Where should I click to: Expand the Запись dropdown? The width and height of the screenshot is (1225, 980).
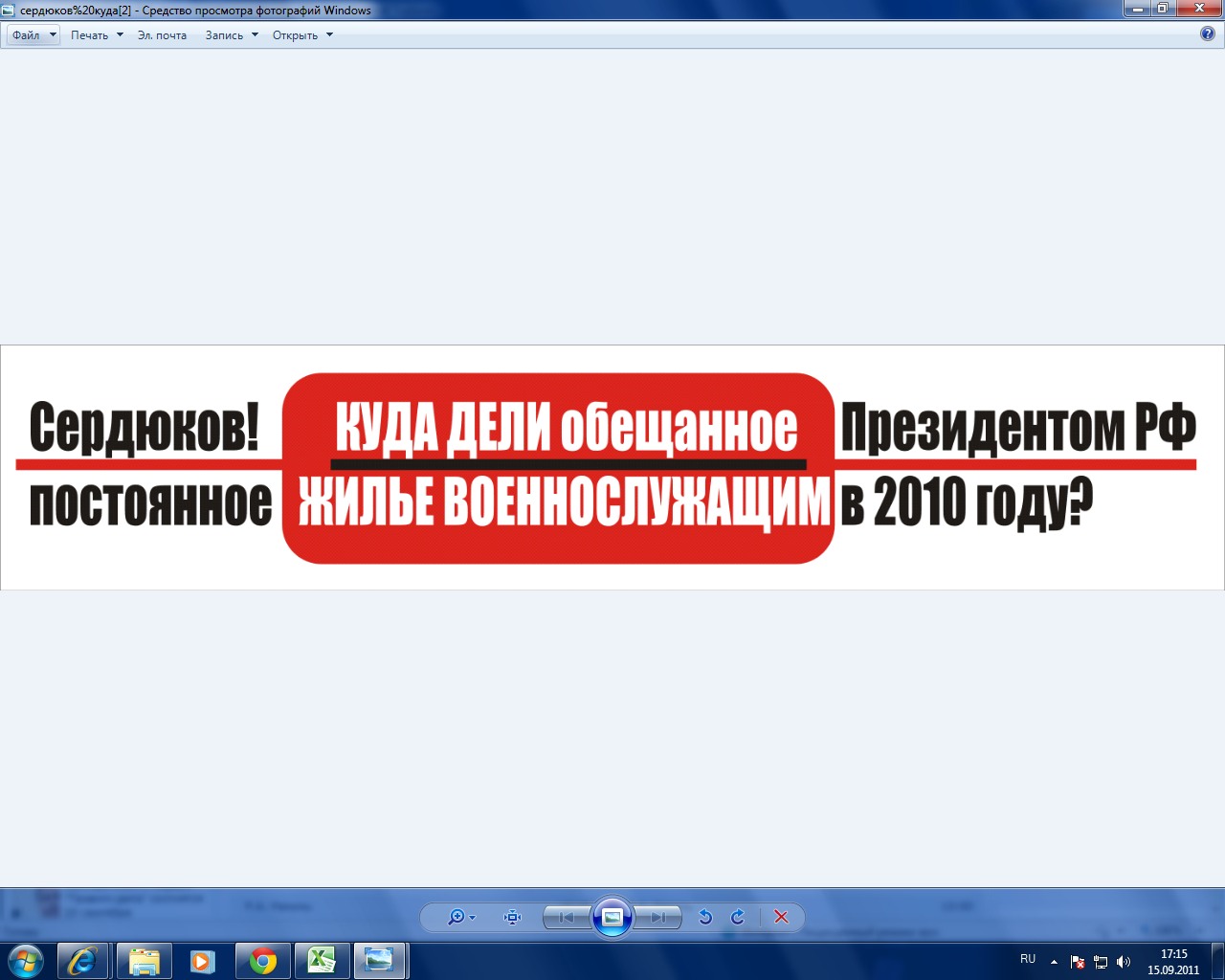coord(232,35)
